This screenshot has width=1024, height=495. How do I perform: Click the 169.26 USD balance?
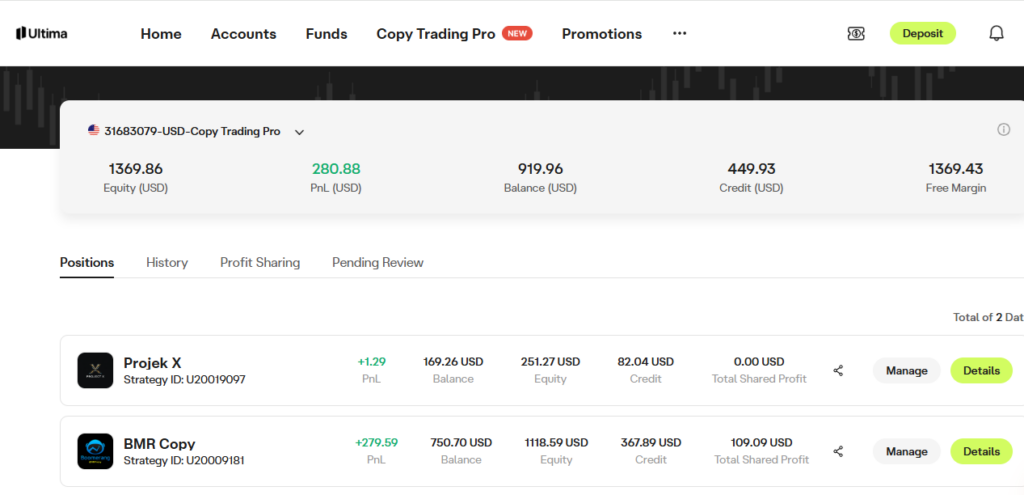click(453, 362)
